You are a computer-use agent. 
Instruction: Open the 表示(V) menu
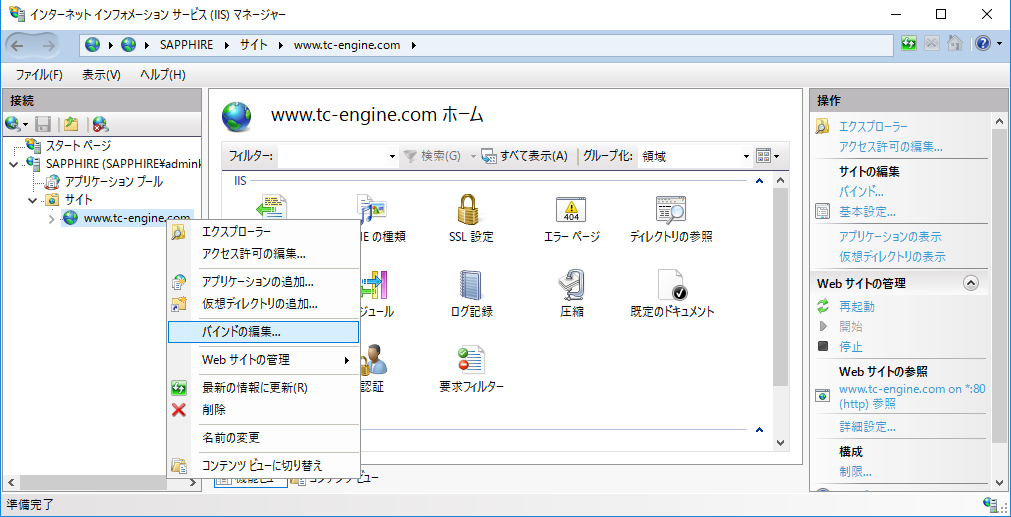tap(101, 75)
